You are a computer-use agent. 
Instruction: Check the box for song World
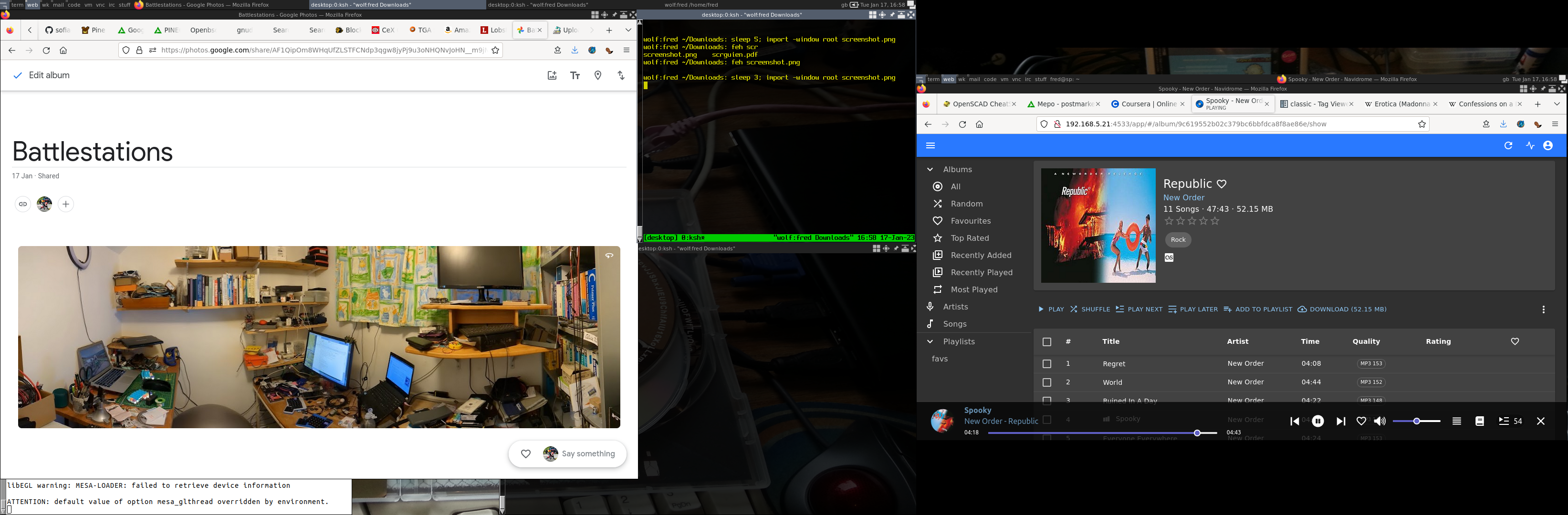point(1047,382)
